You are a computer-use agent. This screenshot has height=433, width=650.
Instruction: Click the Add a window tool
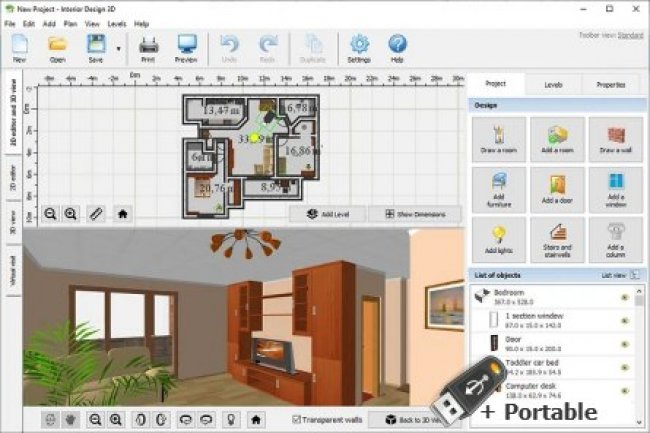616,190
